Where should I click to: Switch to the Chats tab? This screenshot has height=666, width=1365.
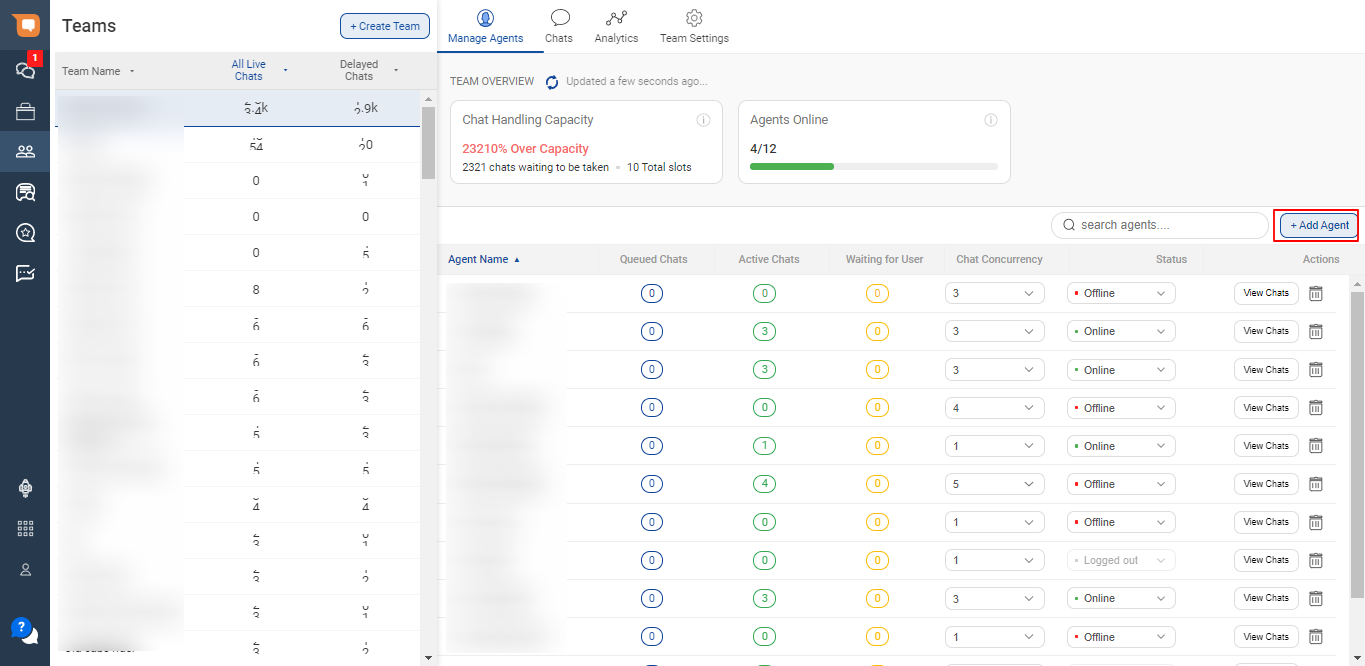(x=559, y=27)
